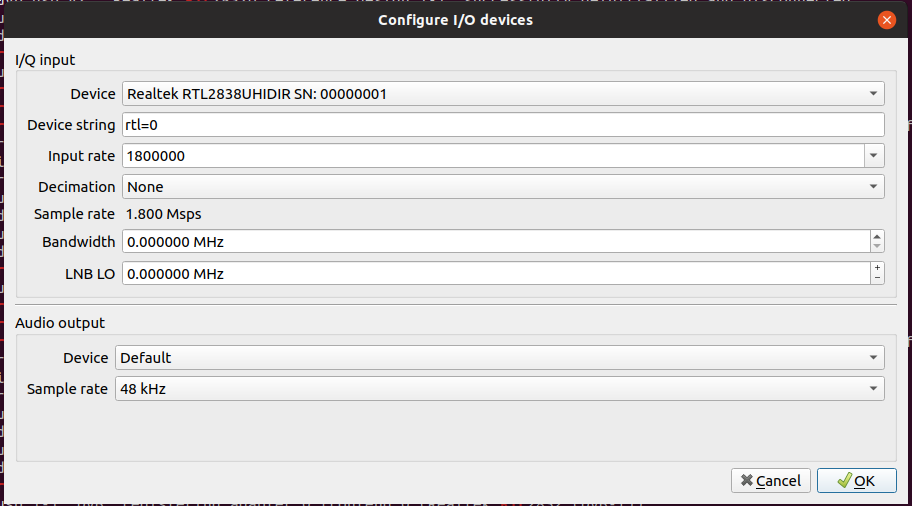Click the X icon on Cancel

(747, 480)
